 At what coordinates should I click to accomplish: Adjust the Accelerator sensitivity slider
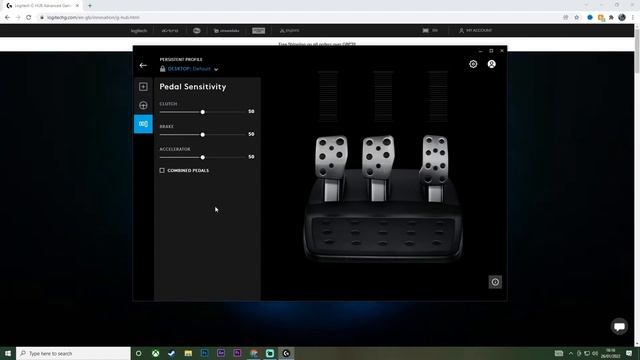click(x=202, y=157)
